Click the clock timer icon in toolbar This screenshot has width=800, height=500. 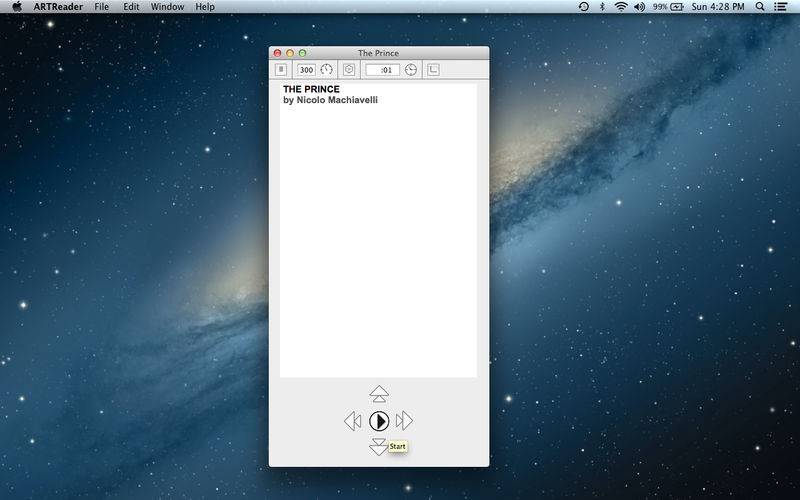point(410,70)
